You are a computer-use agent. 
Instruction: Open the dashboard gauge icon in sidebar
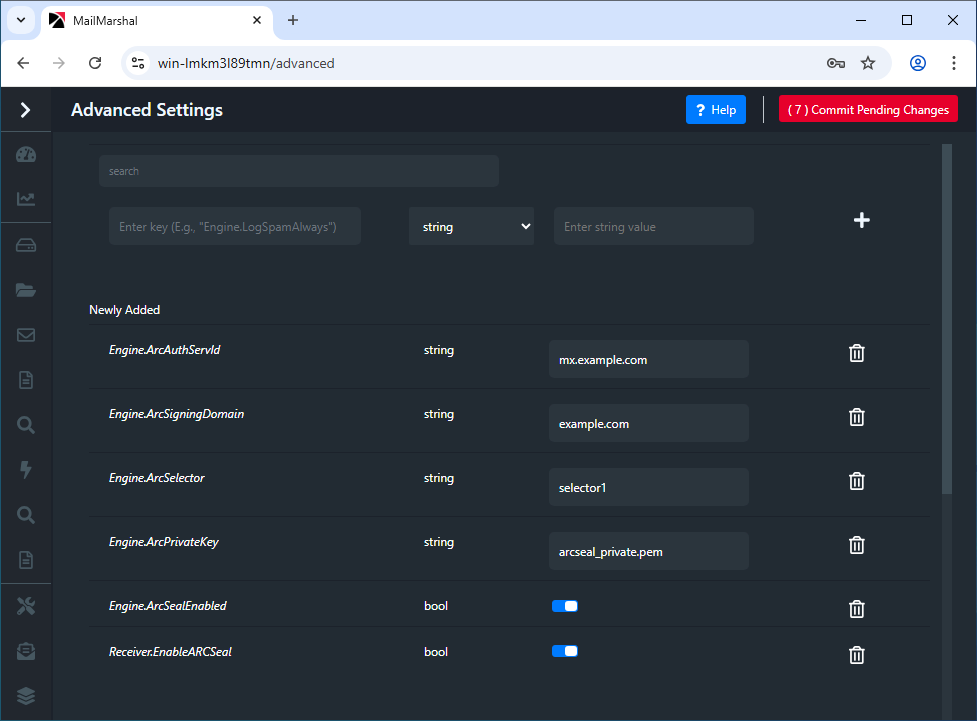[26, 155]
